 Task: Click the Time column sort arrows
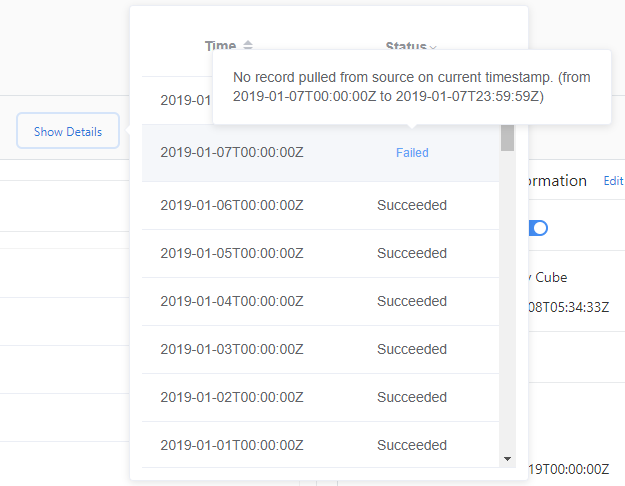(x=248, y=46)
